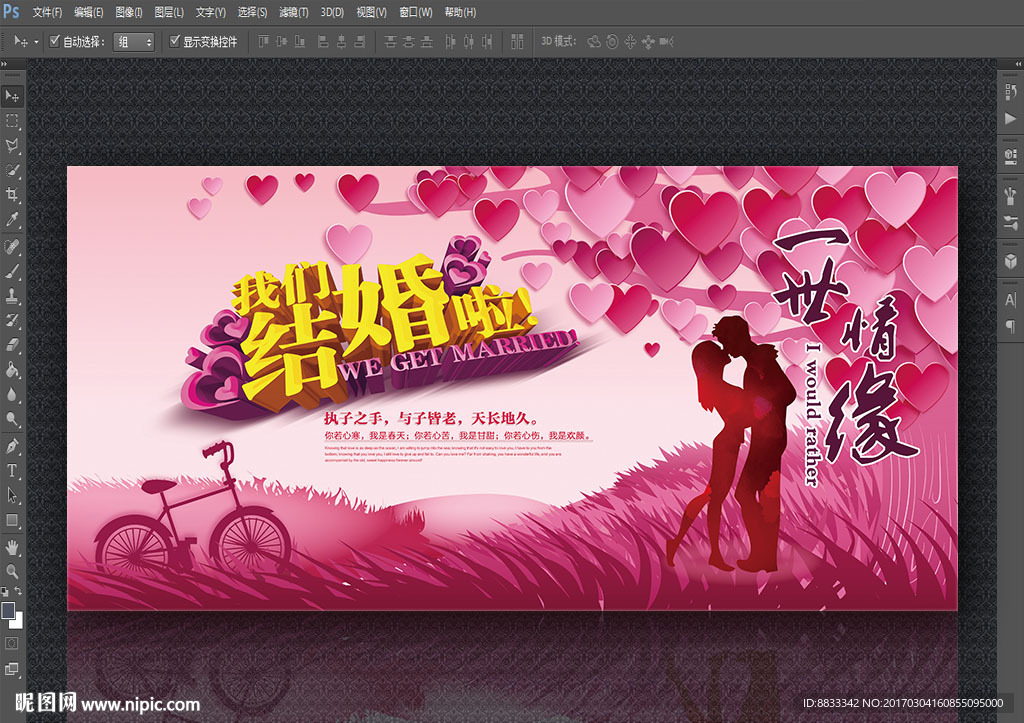Click the Align Top Edges button

(x=264, y=42)
